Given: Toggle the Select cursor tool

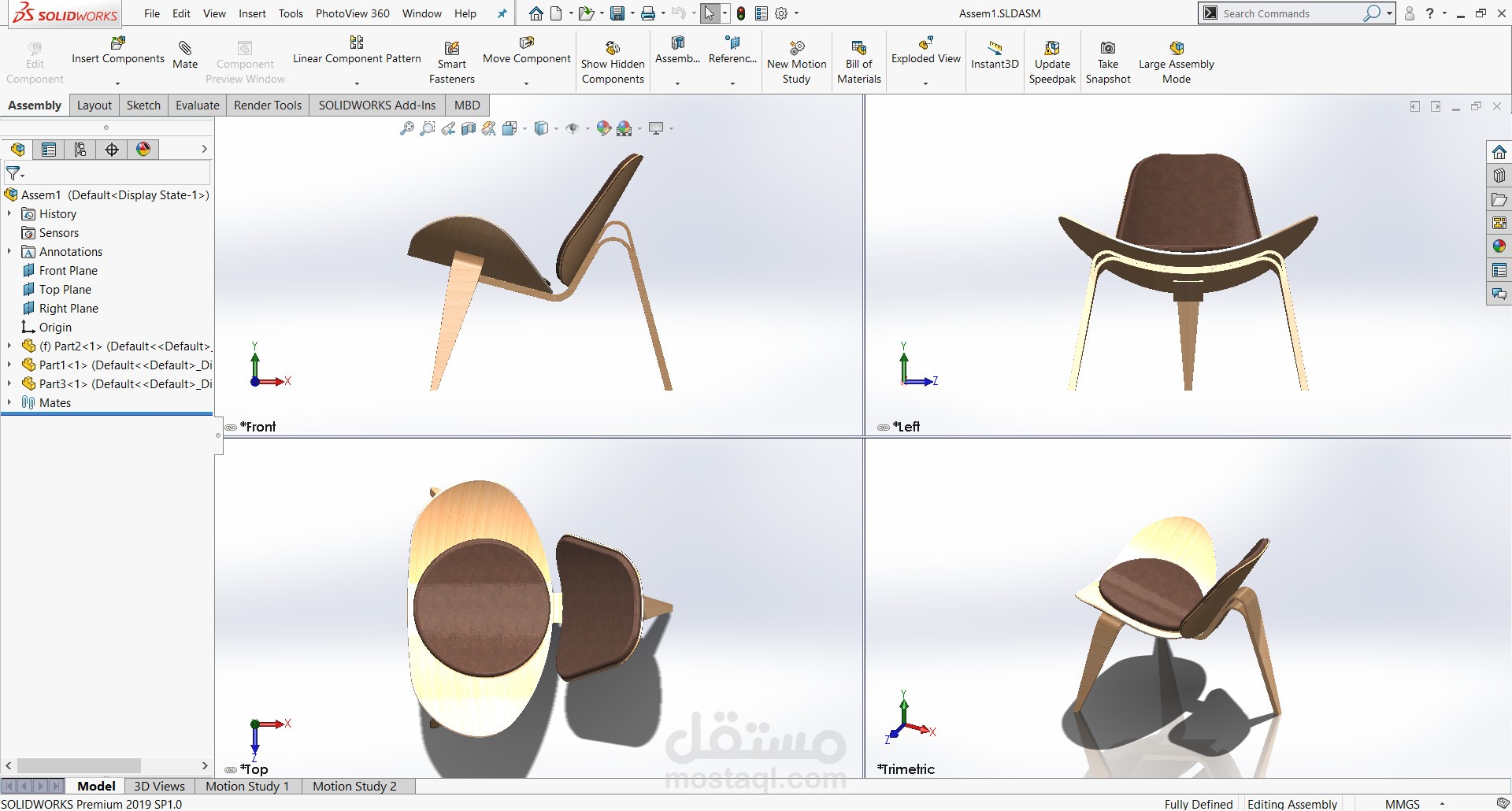Looking at the screenshot, I should tap(710, 13).
